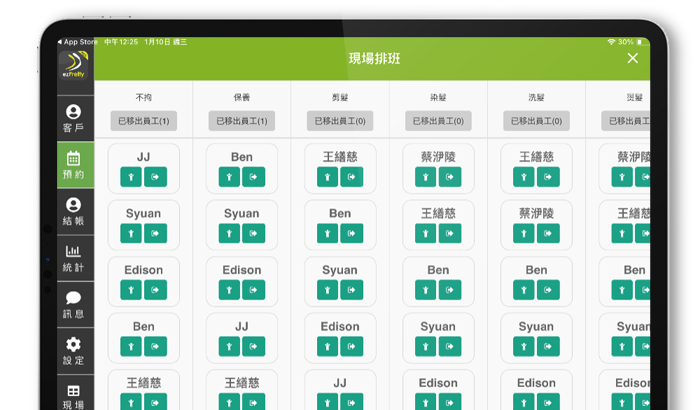
Task: Select the 剪髮 column header
Action: [340, 97]
